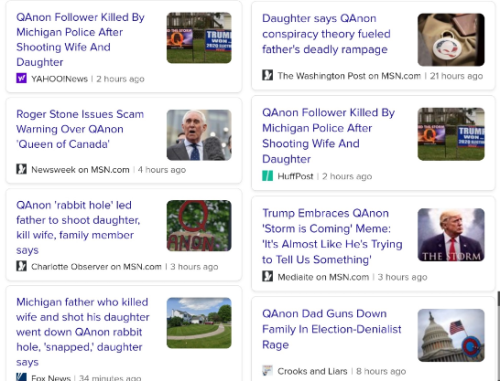The width and height of the screenshot is (500, 381).
Task: Click the Q keychain thumbnail image
Action: pyautogui.click(x=451, y=40)
